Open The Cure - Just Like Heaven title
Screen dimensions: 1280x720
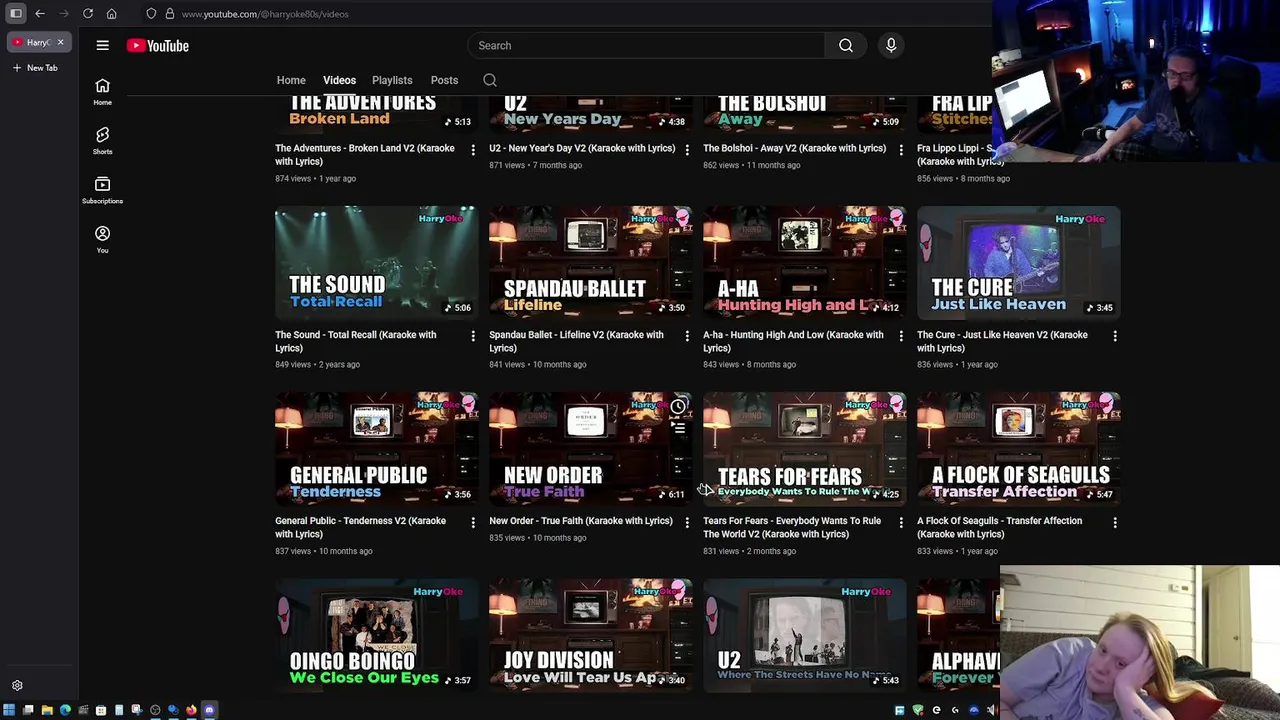point(1002,341)
